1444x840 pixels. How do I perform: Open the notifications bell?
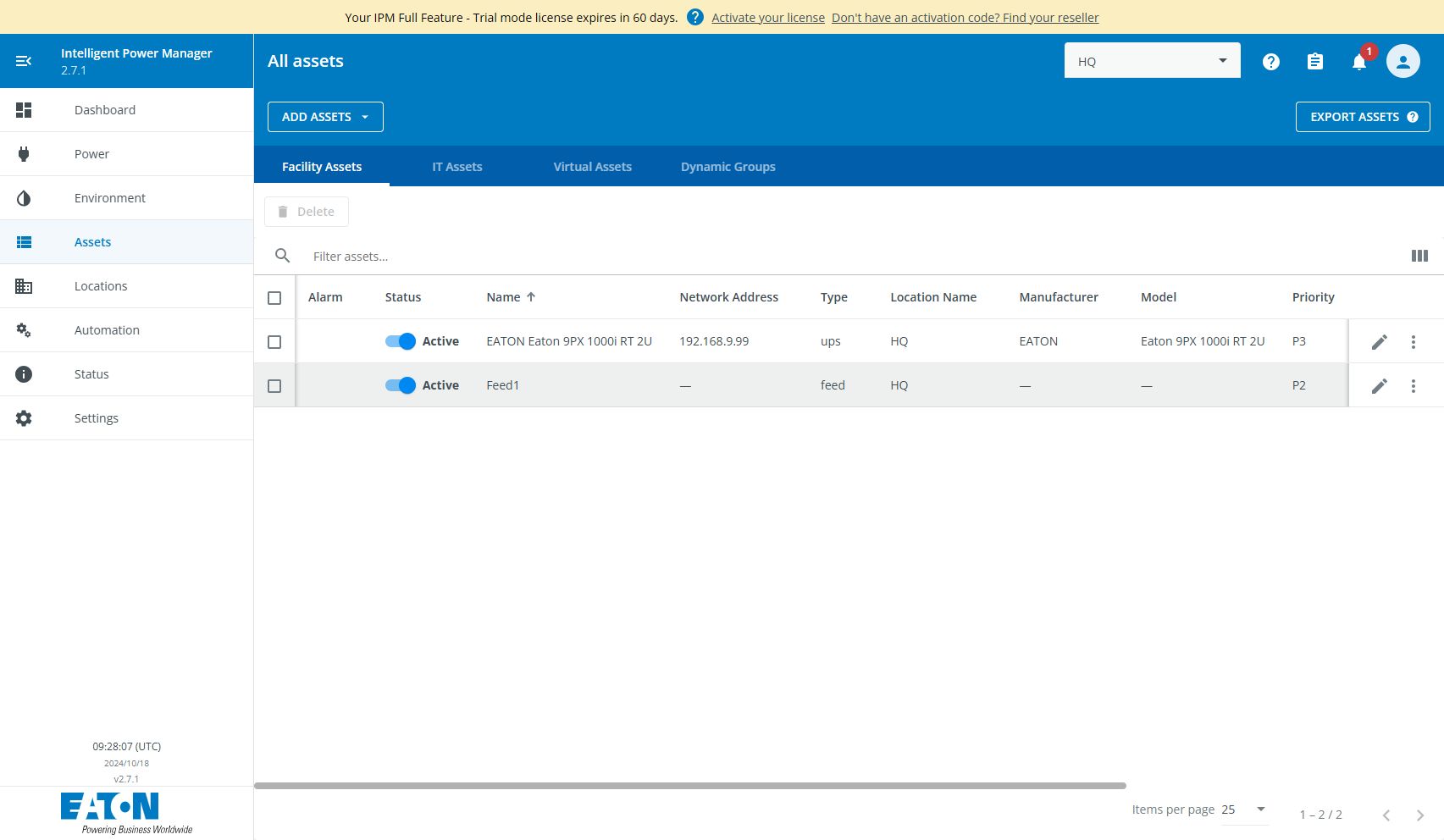coord(1358,62)
